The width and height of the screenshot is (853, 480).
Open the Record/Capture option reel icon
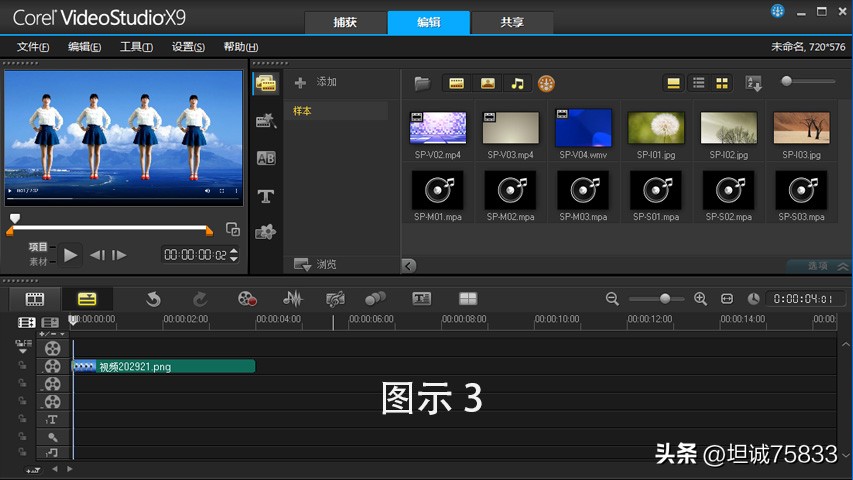tap(247, 299)
